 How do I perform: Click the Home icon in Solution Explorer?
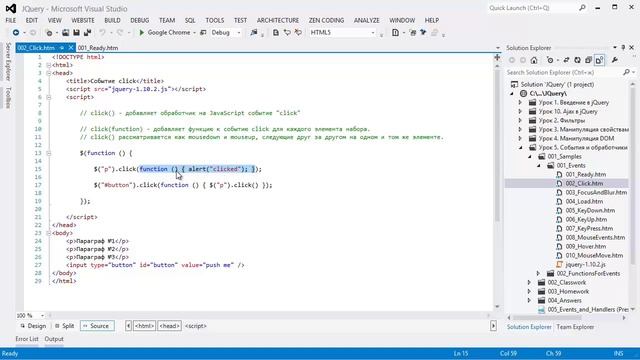pos(534,60)
